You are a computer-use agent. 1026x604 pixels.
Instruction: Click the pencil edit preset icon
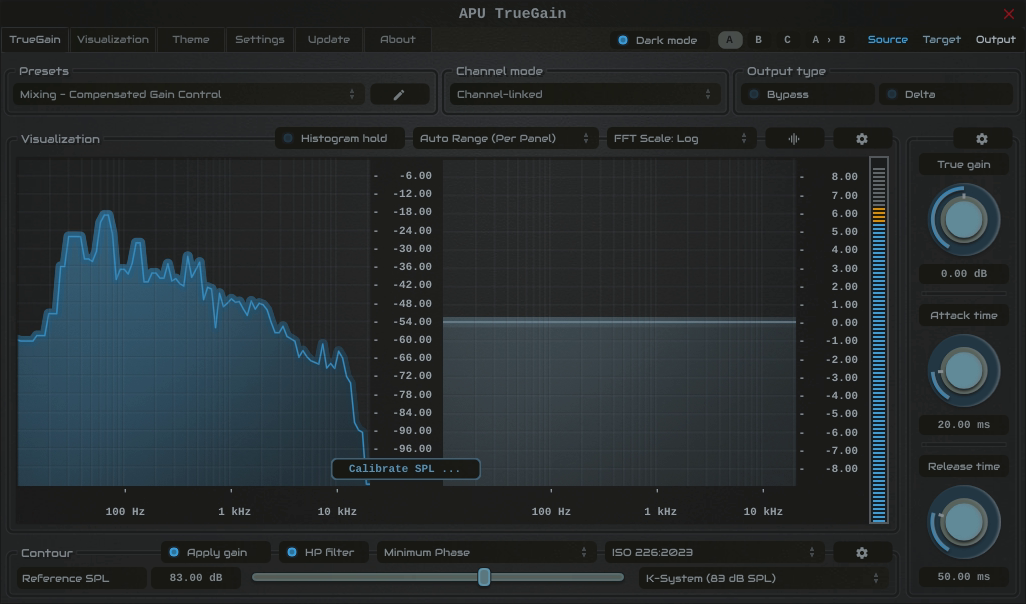click(x=399, y=95)
